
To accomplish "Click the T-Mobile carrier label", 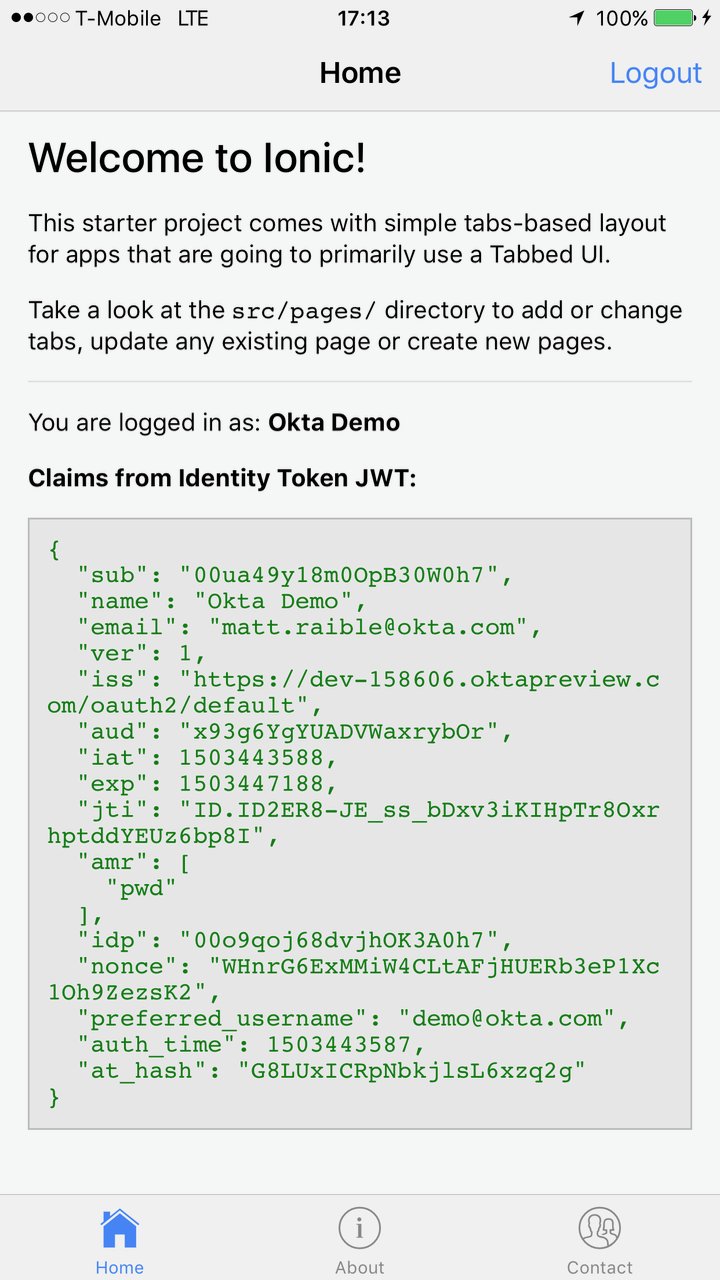I will 118,18.
